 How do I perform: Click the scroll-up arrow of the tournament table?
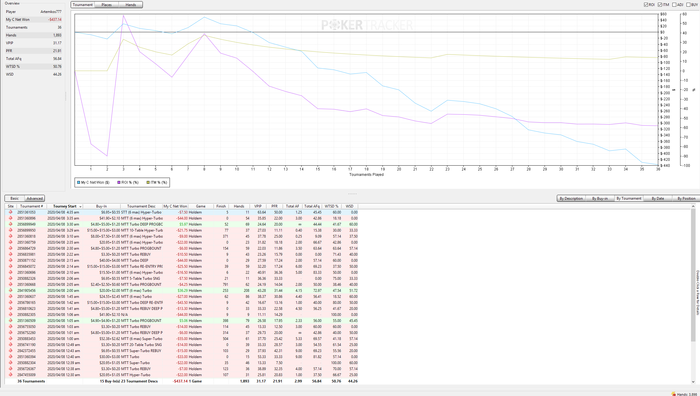(693, 207)
